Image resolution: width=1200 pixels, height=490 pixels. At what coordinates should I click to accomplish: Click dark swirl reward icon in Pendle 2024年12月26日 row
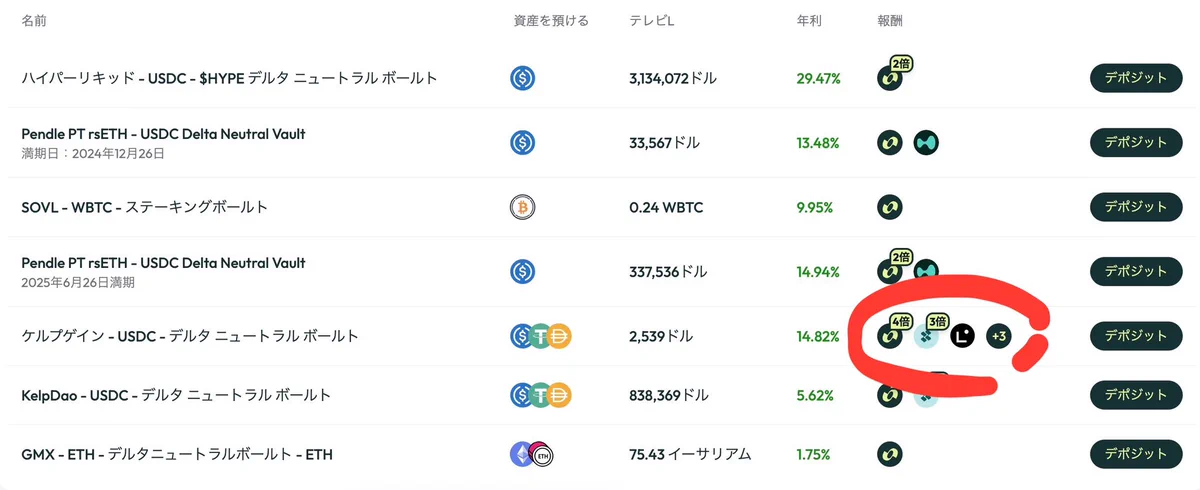click(x=890, y=143)
